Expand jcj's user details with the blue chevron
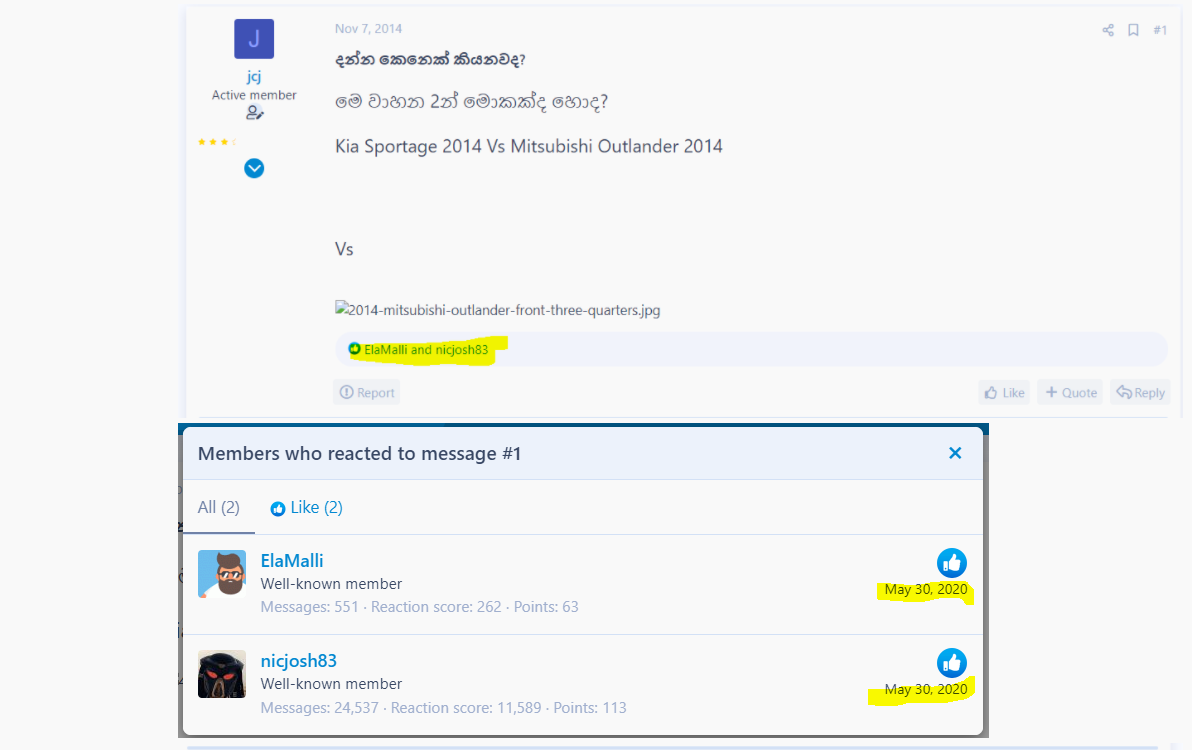This screenshot has height=750, width=1192. pos(254,168)
